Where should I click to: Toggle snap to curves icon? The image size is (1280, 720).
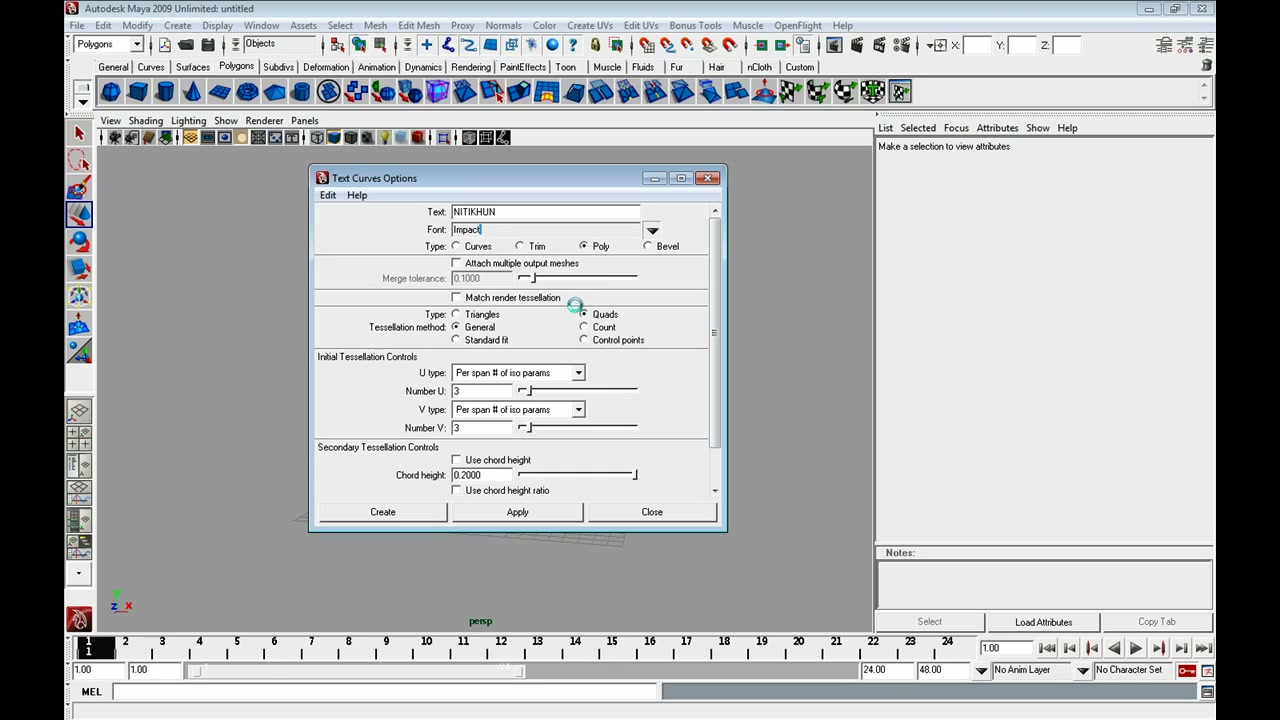pyautogui.click(x=667, y=45)
